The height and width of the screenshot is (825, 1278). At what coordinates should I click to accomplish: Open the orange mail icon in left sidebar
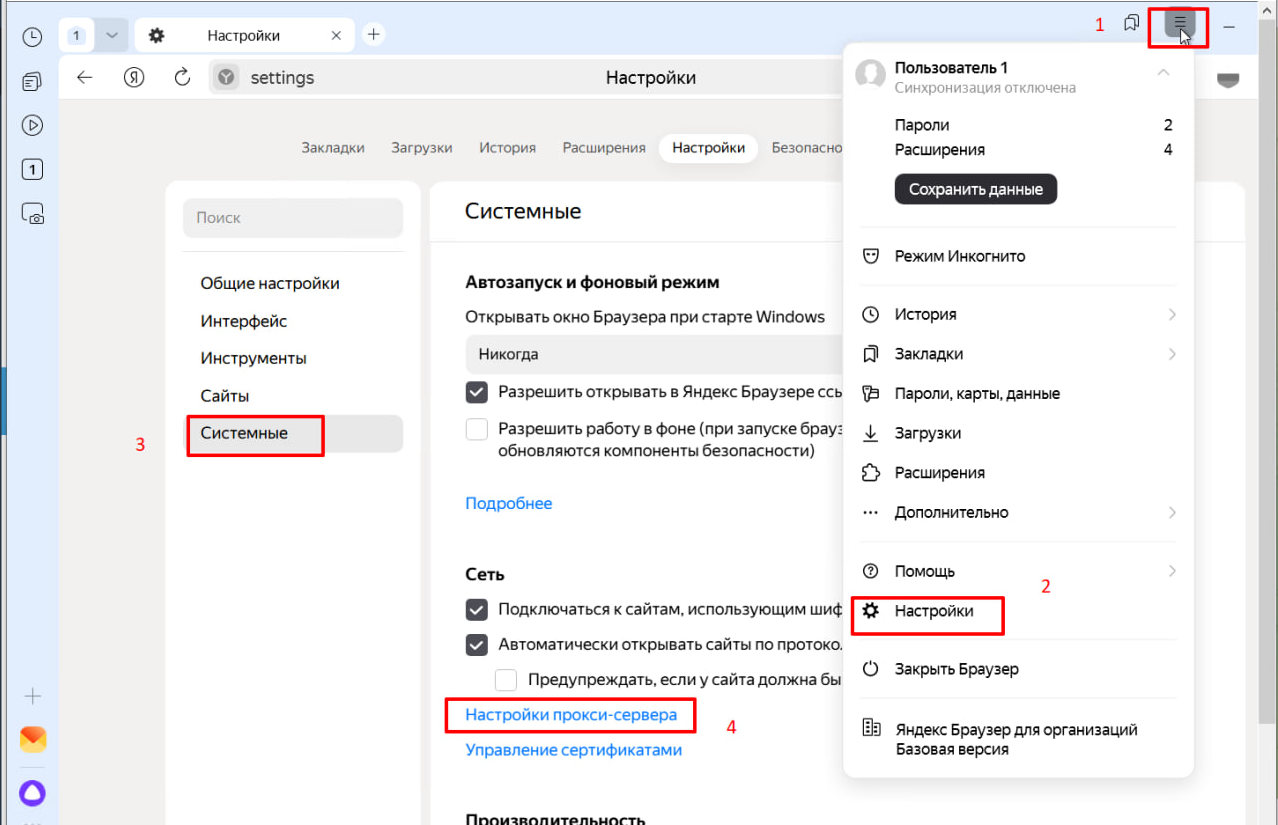coord(32,740)
